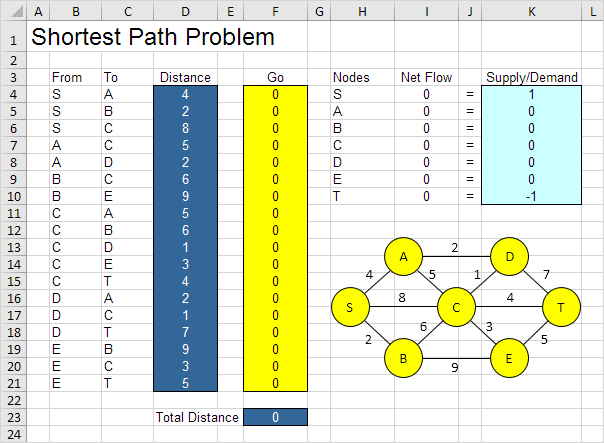Select node C circle in the diagram
The width and height of the screenshot is (604, 443).
456,307
